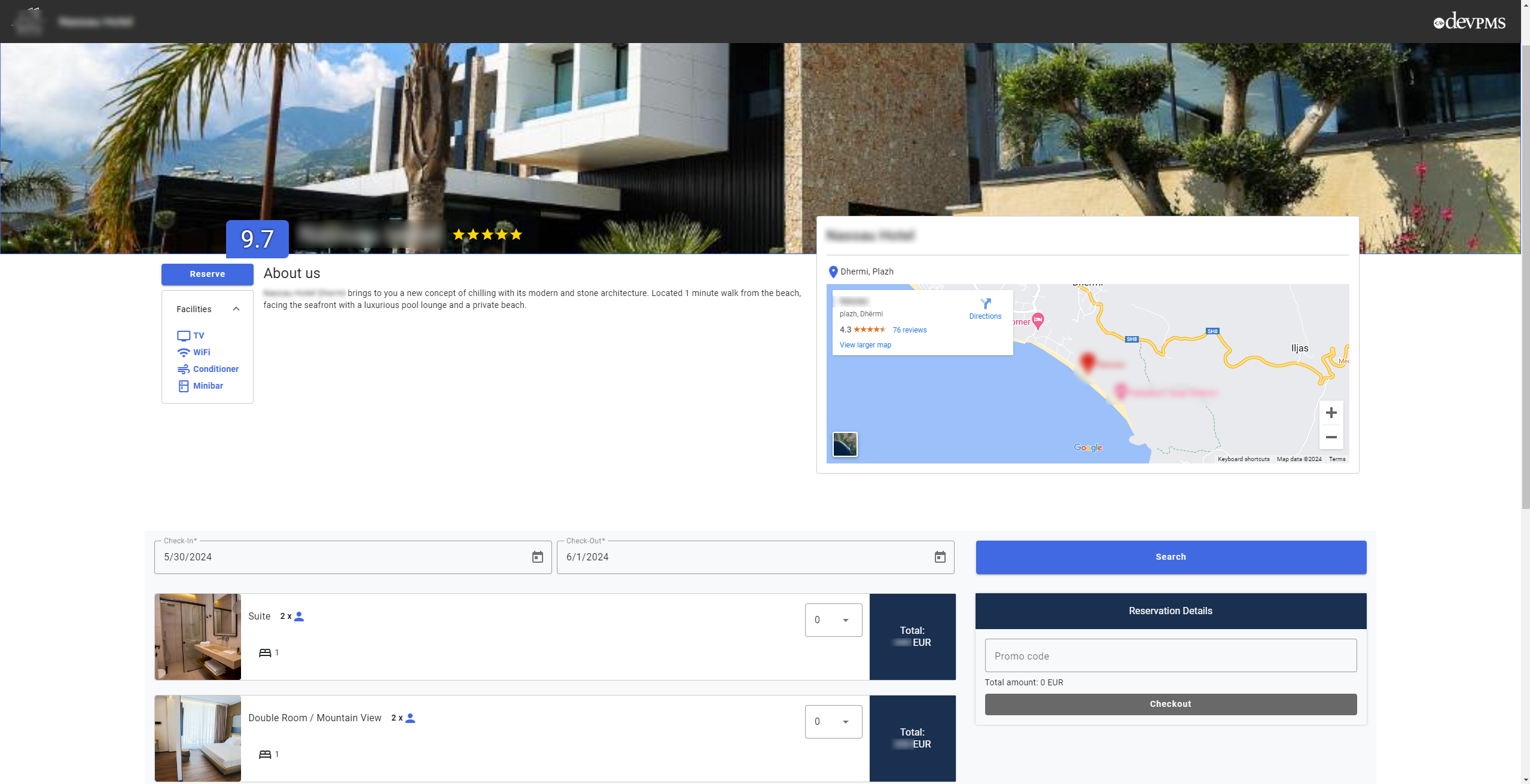The width and height of the screenshot is (1530, 784).
Task: Click the WiFi facility icon
Action: coord(184,353)
